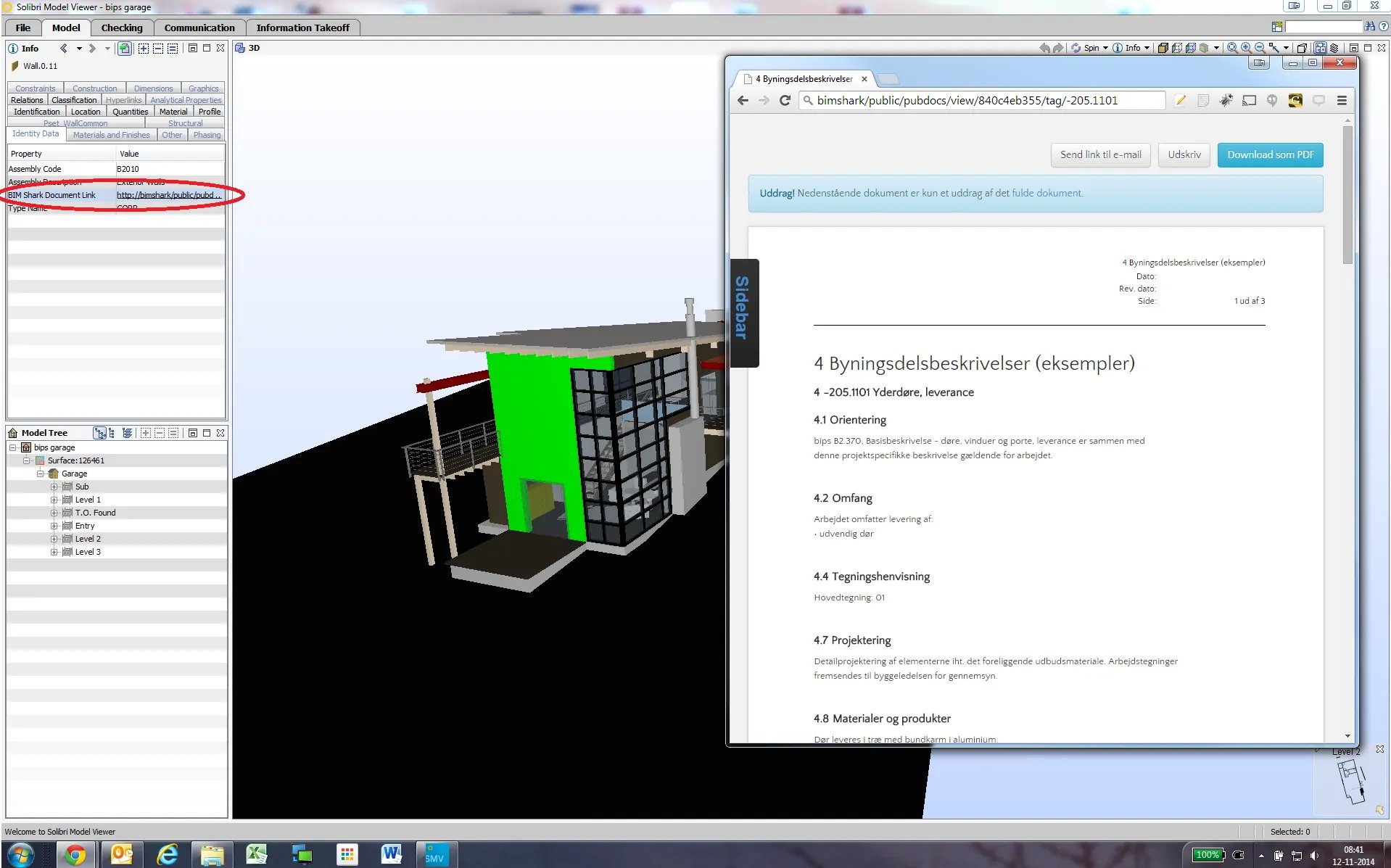The width and height of the screenshot is (1391, 868).
Task: Open Word from the taskbar
Action: pyautogui.click(x=392, y=855)
